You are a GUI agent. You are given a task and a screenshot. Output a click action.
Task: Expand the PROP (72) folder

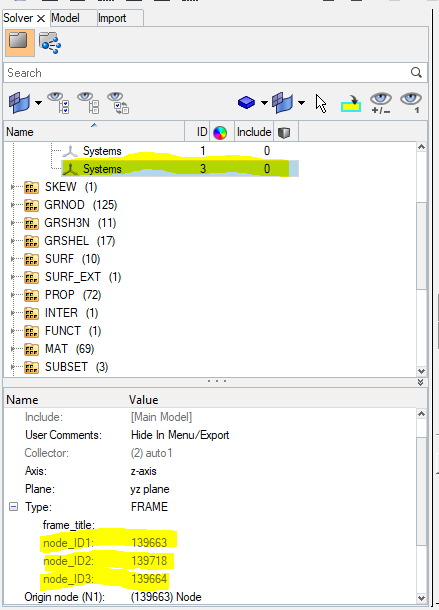pos(13,295)
